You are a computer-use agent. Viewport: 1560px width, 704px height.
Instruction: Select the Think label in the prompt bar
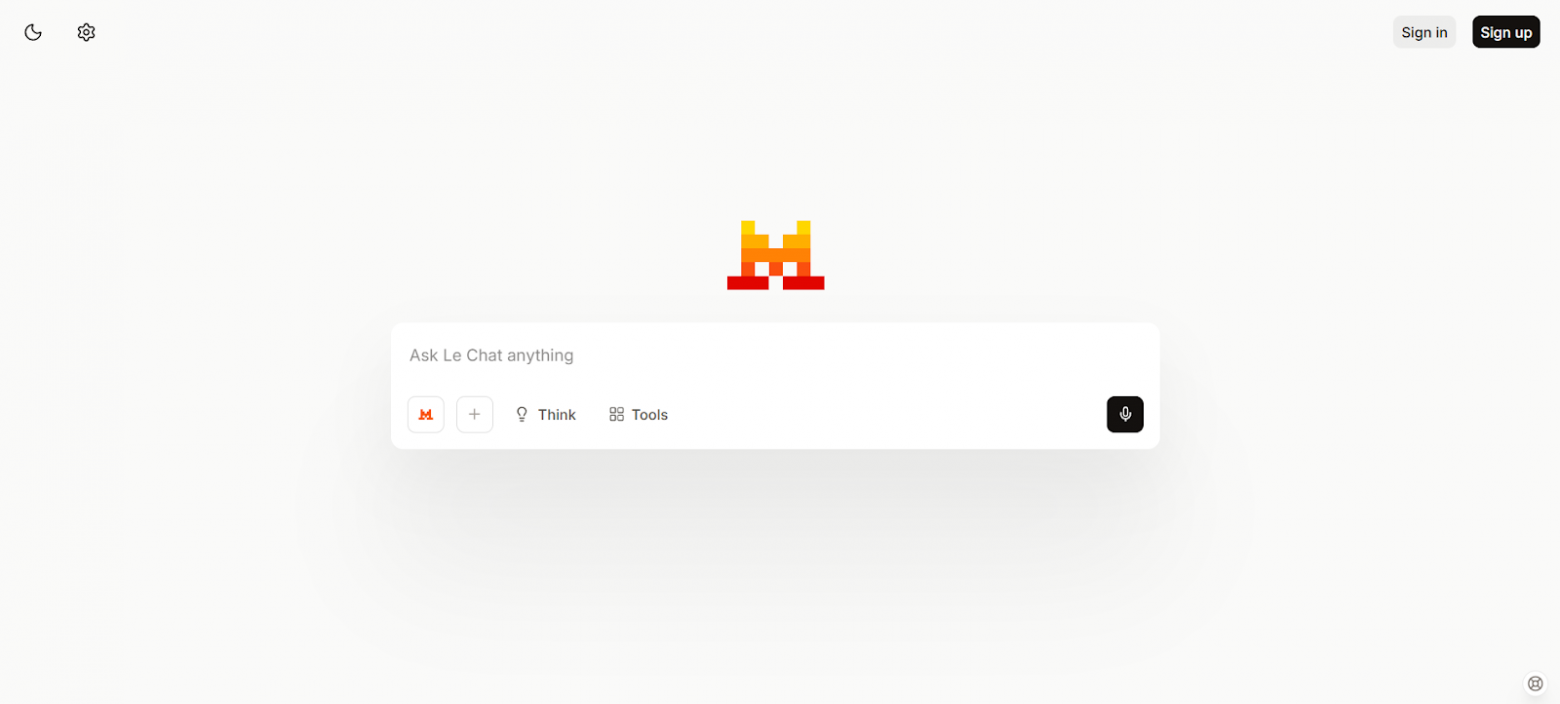(x=557, y=414)
